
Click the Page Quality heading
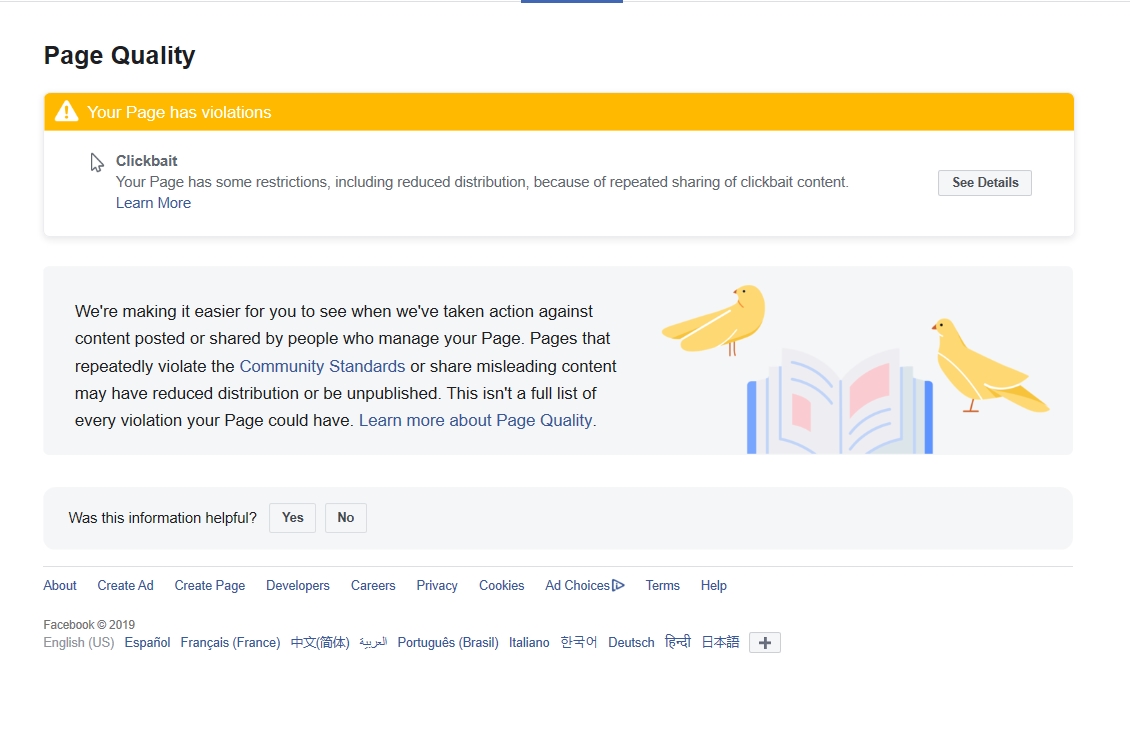[x=120, y=55]
